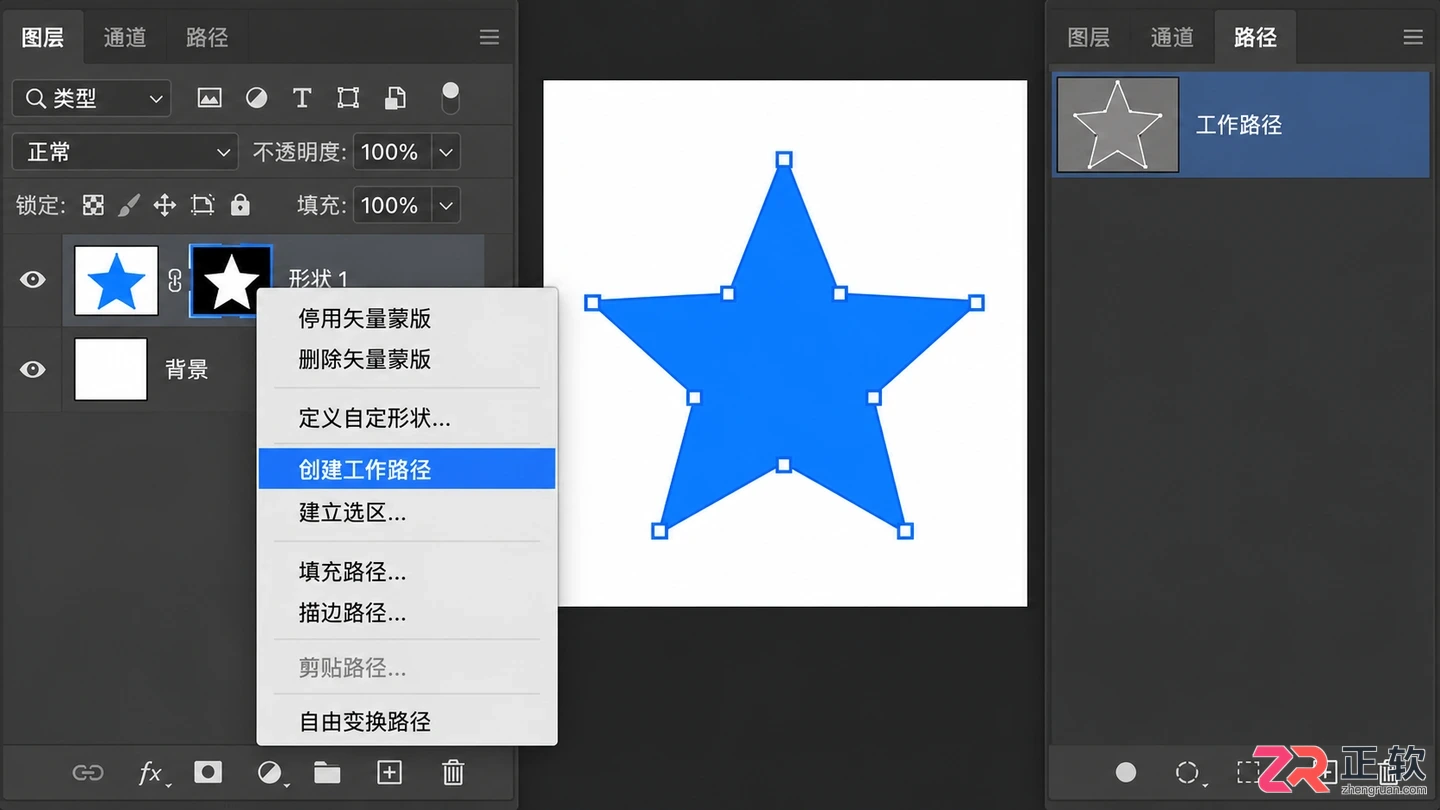Toggle lock all padlock
1440x810 pixels.
(x=240, y=205)
